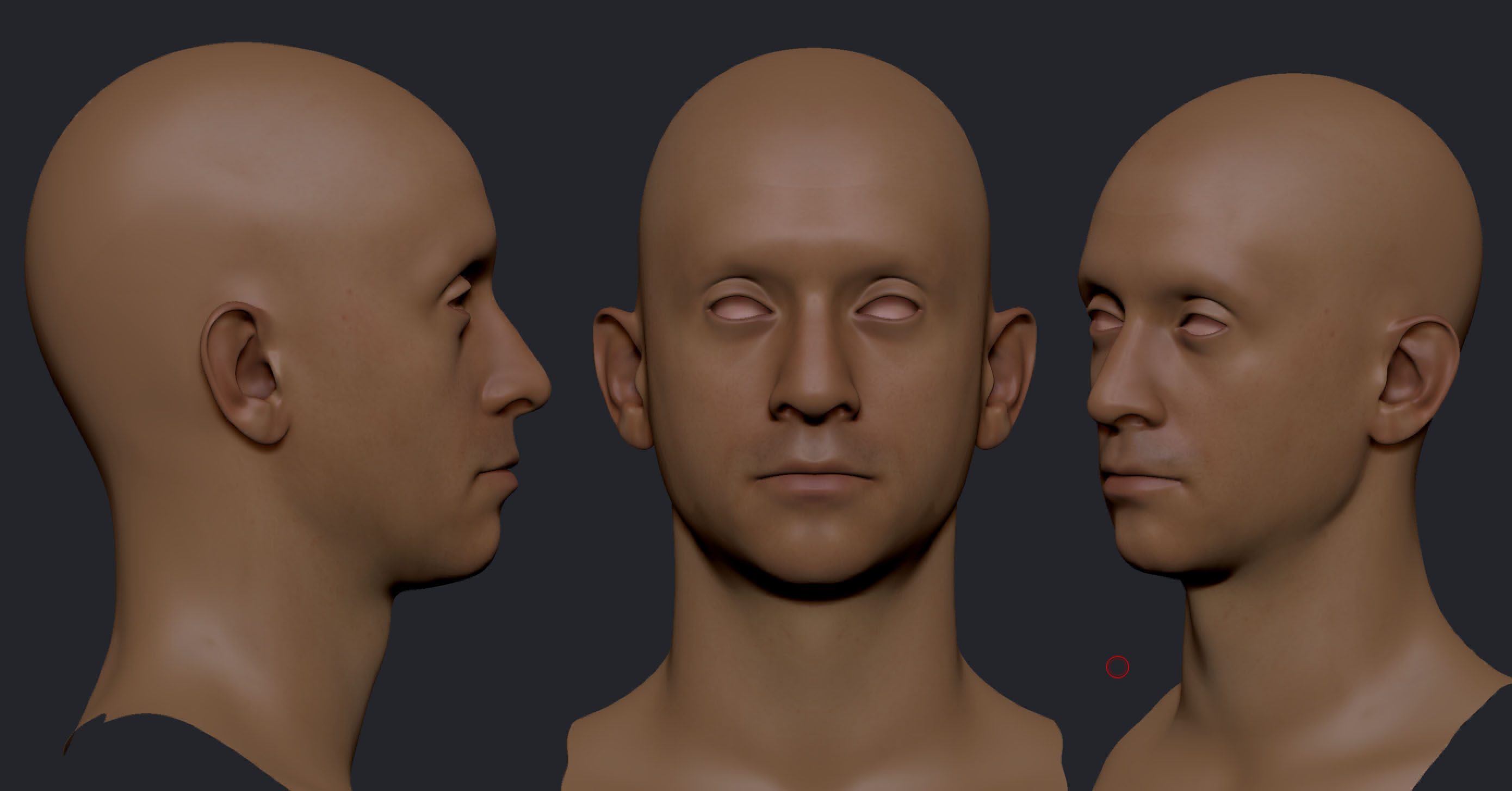
Task: Click the eye on the profile view head
Action: coord(459,298)
